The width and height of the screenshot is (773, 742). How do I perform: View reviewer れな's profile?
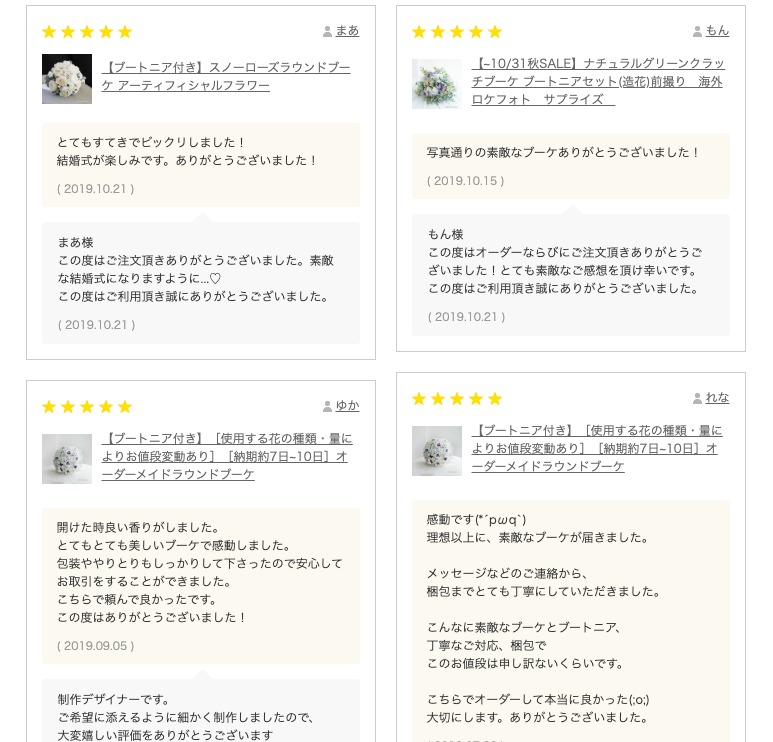tap(717, 398)
